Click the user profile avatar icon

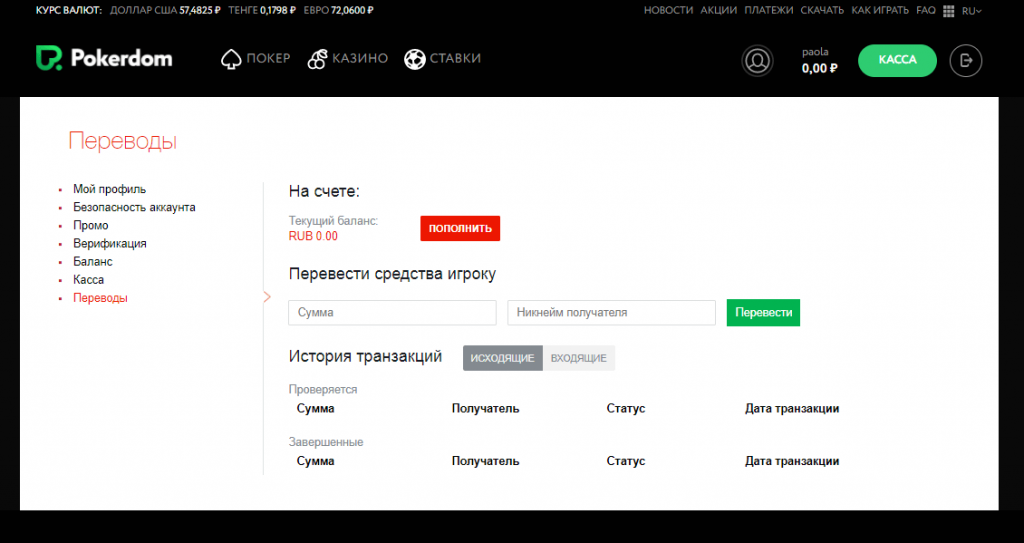tap(758, 61)
